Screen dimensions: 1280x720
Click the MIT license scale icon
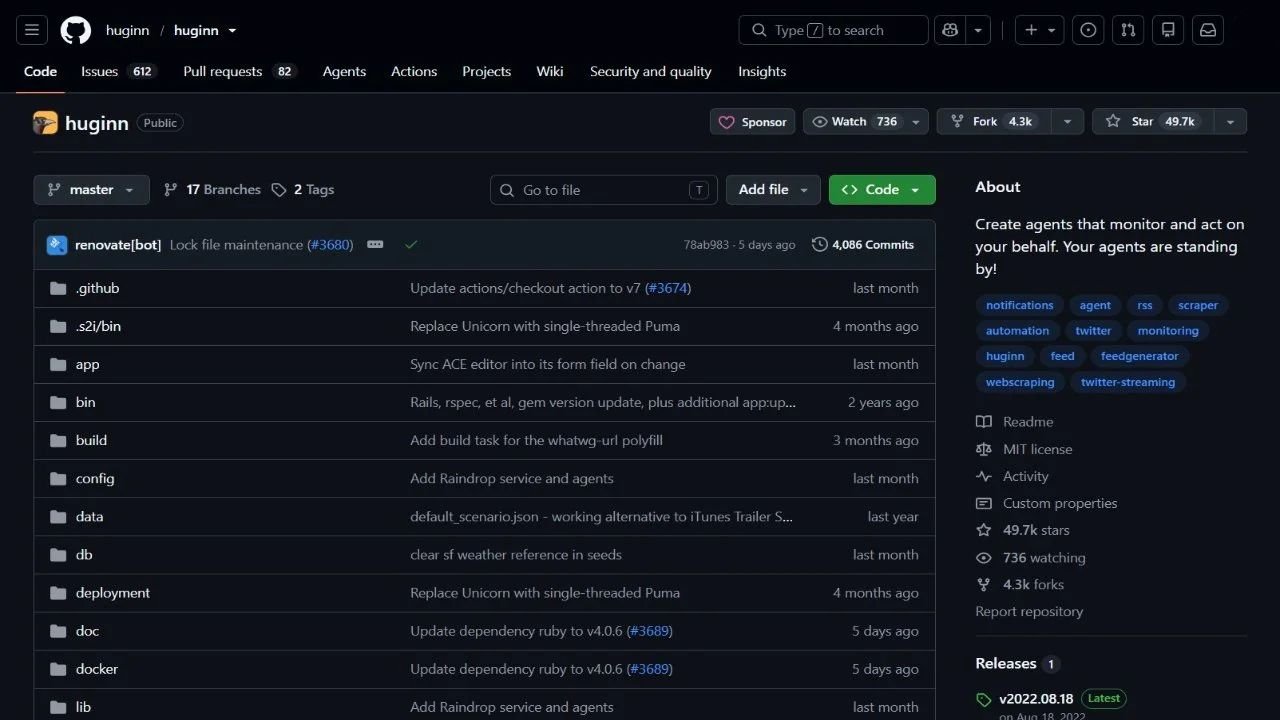click(984, 449)
